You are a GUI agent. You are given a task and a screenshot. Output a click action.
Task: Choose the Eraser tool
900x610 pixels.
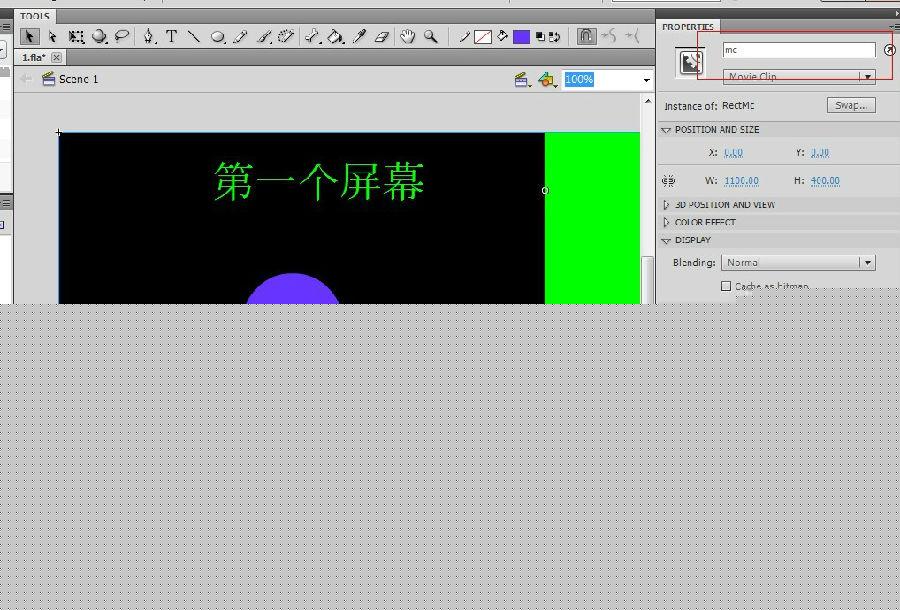[x=382, y=37]
